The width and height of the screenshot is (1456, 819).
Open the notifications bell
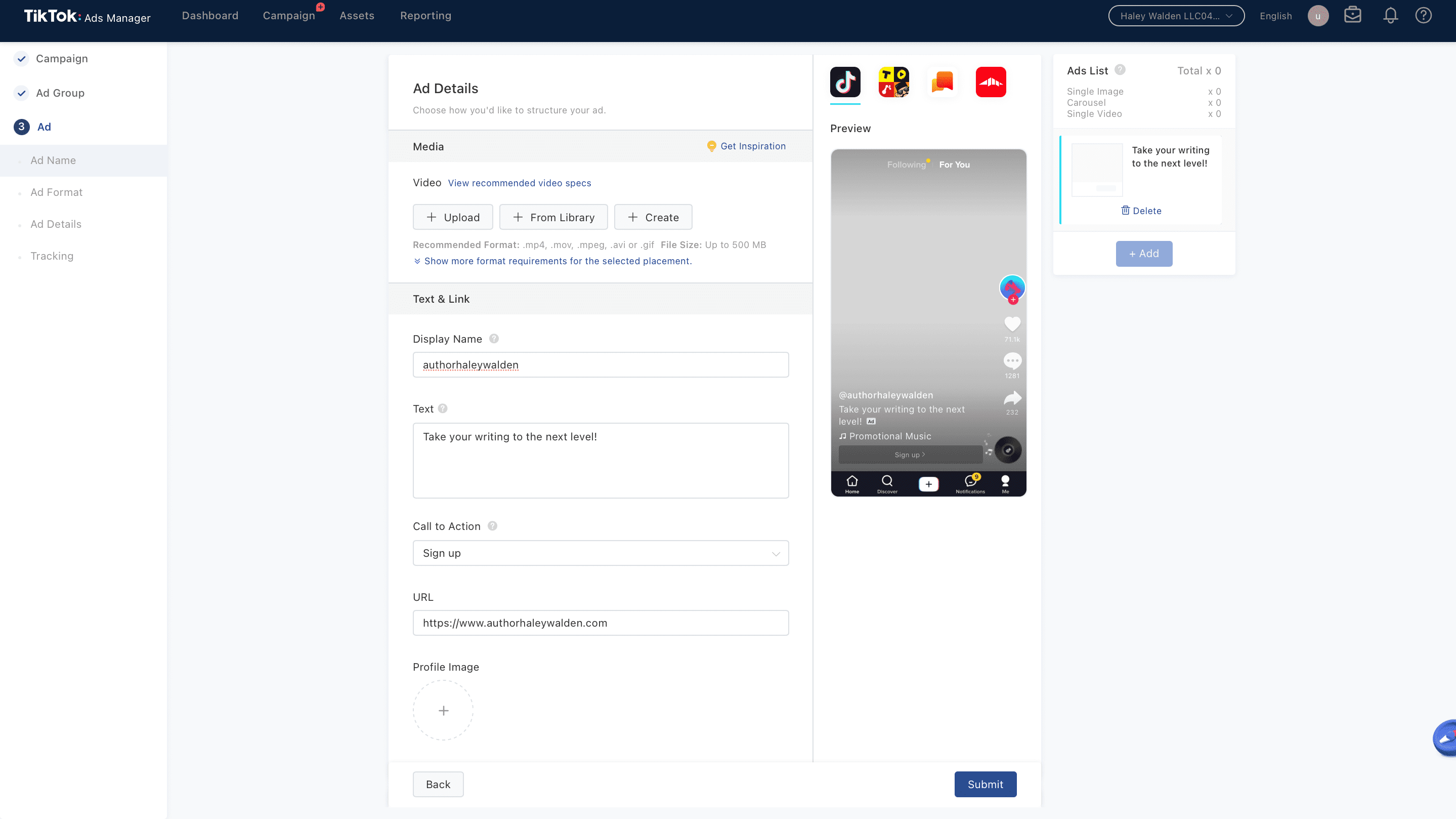point(1390,15)
